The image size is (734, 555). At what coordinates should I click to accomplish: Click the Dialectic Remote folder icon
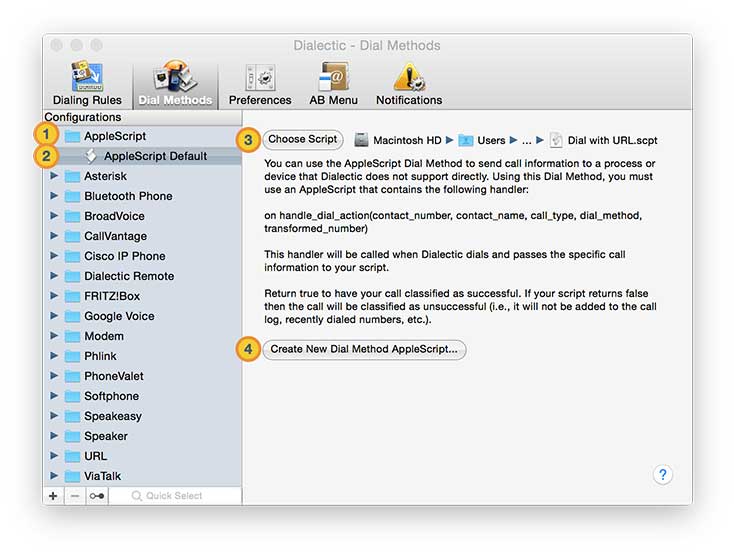point(72,277)
